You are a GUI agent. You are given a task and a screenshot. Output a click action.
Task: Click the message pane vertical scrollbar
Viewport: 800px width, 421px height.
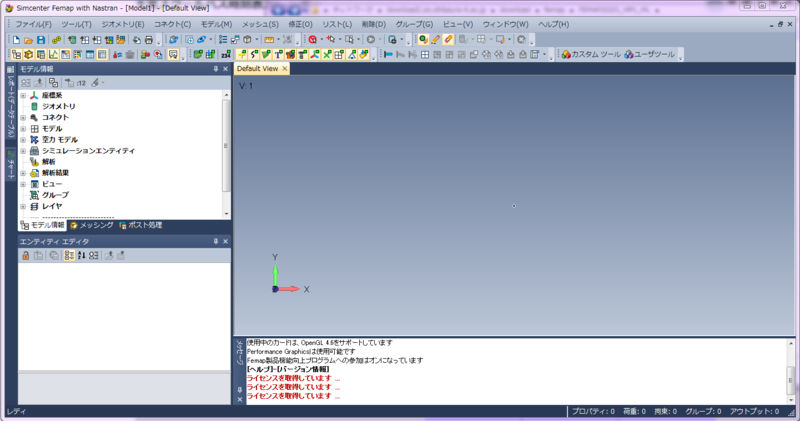coord(792,371)
